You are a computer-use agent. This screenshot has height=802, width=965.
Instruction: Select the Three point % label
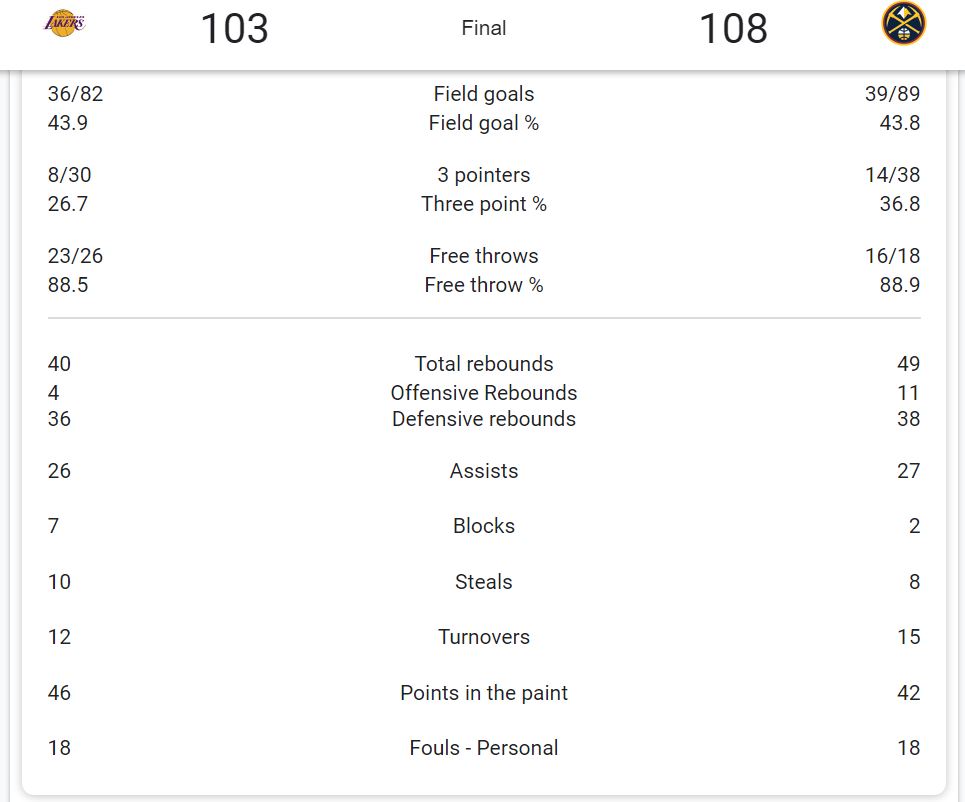(484, 204)
